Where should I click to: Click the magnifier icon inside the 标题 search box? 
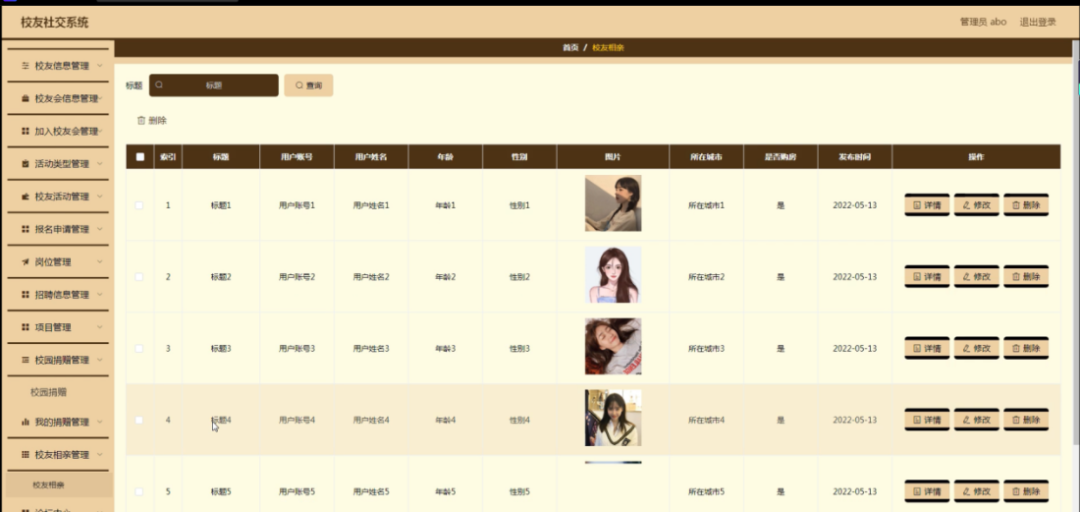coord(159,85)
